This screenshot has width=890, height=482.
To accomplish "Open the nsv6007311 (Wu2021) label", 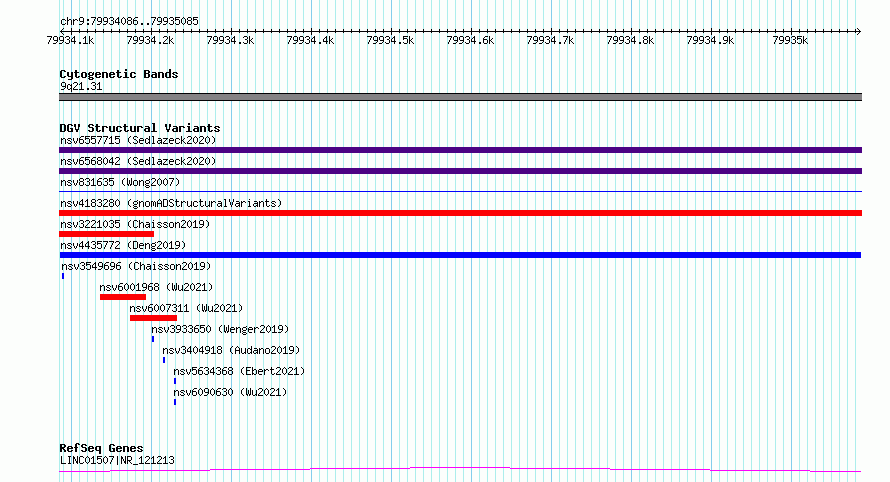I will (186, 308).
